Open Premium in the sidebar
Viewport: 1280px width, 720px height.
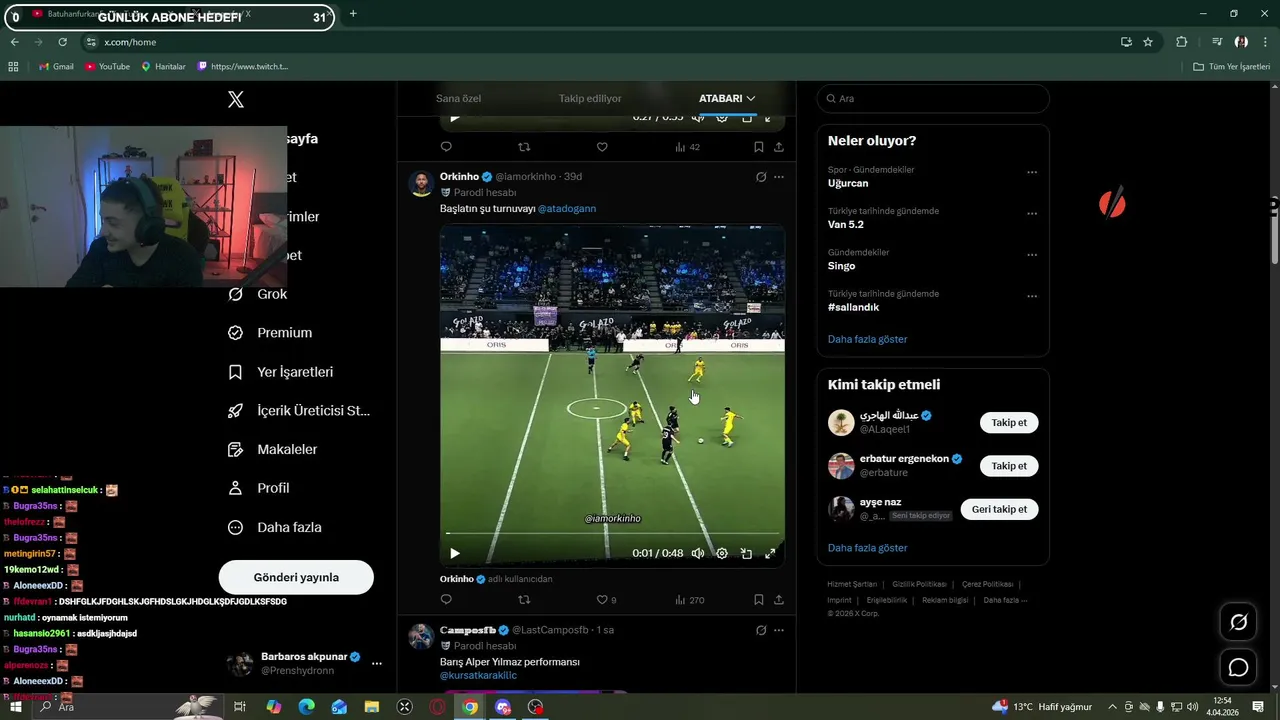click(x=270, y=333)
